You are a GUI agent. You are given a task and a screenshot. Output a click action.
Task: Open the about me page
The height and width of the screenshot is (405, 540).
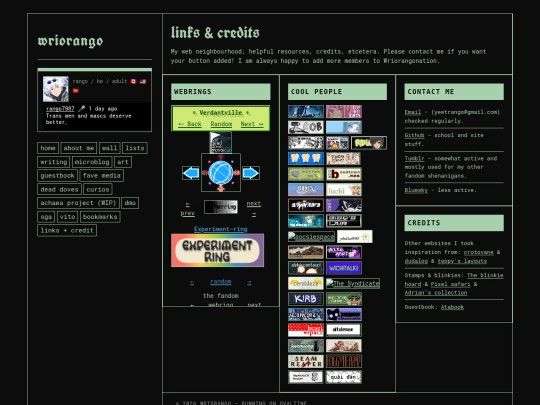coord(79,148)
